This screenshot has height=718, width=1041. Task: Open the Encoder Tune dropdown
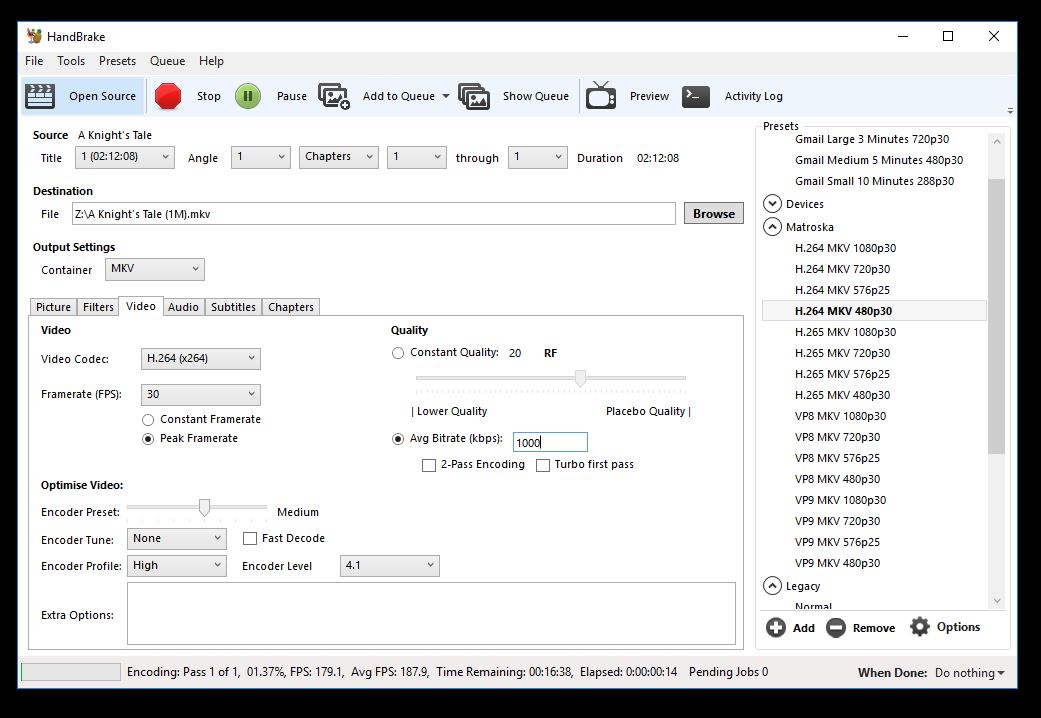click(177, 539)
